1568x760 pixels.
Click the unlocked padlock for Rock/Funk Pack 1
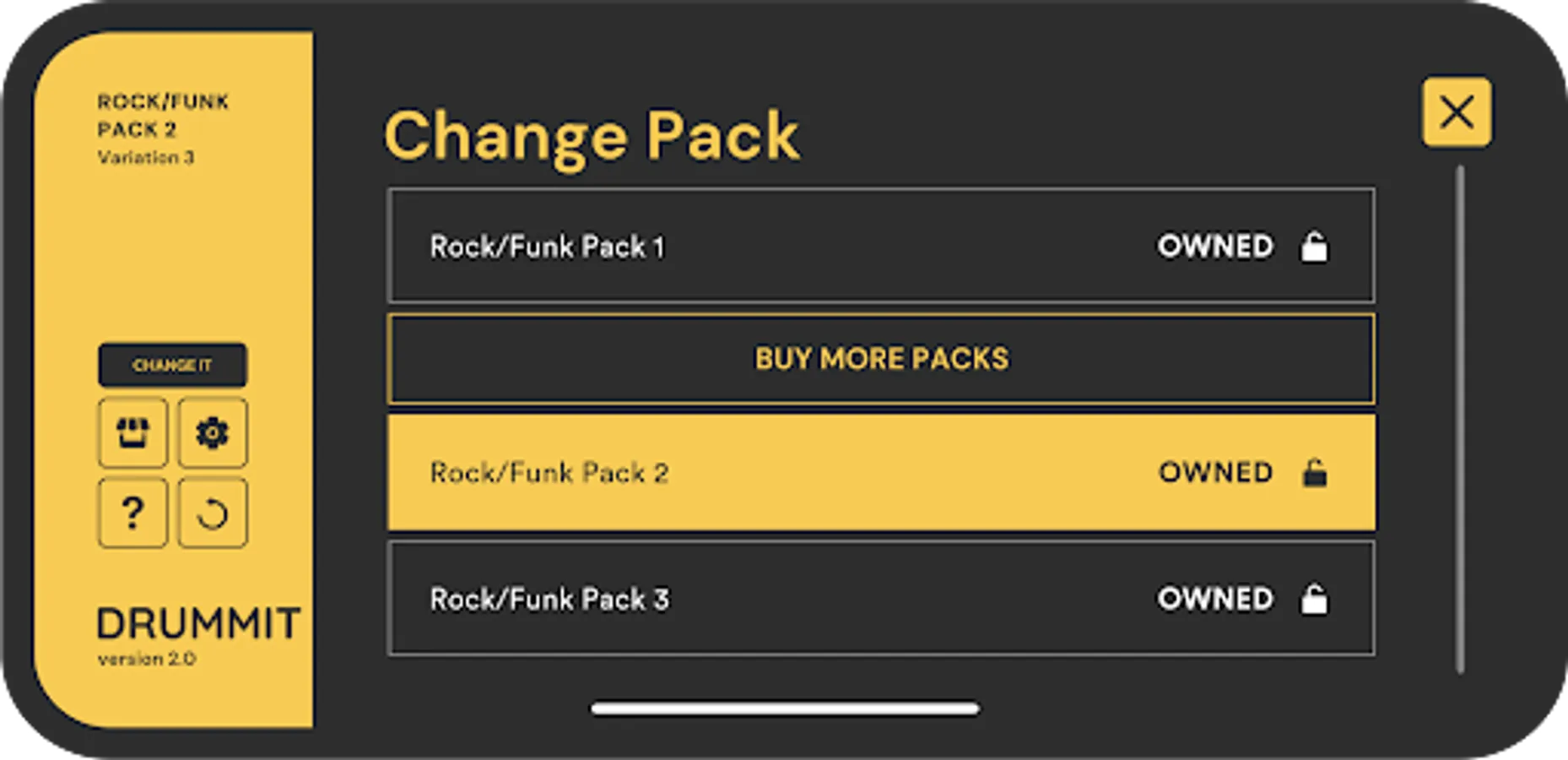click(1313, 247)
